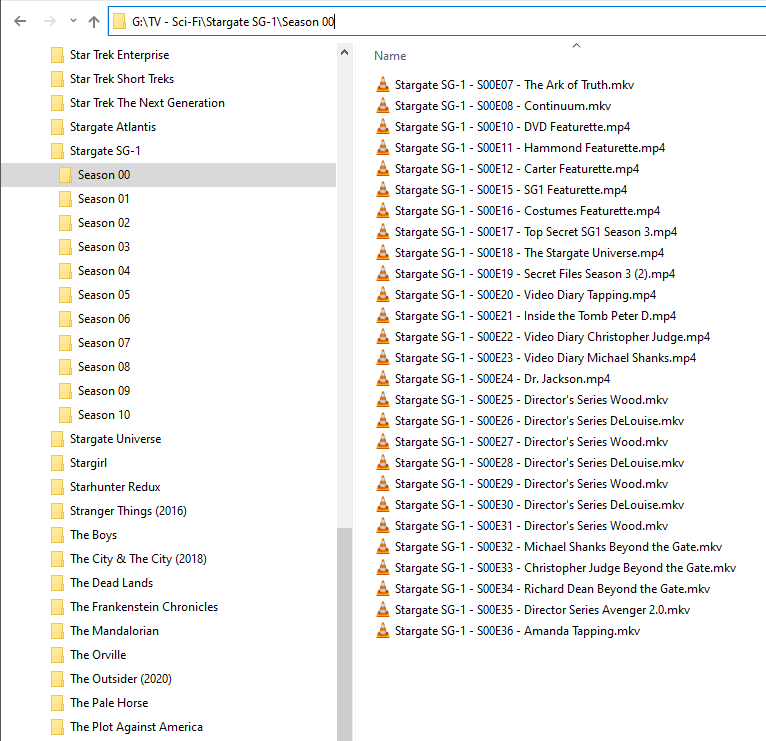Click VLC icon of Amanda Tapping.mkv

pos(383,631)
